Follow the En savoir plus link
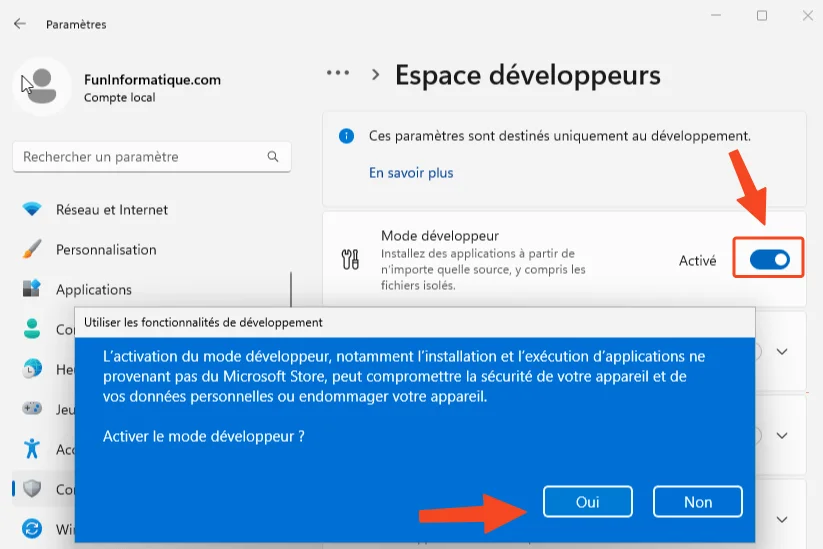This screenshot has height=549, width=823. 411,173
